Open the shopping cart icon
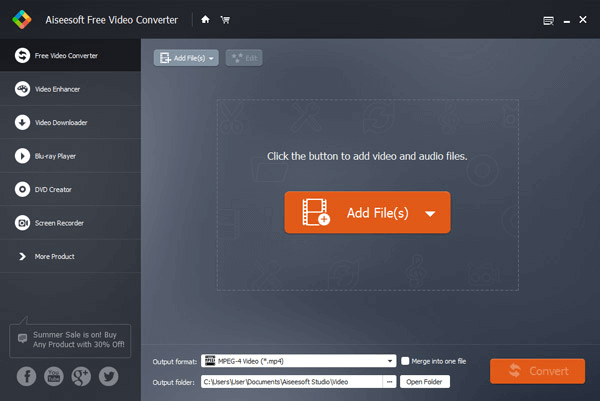This screenshot has width=600, height=401. [225, 19]
